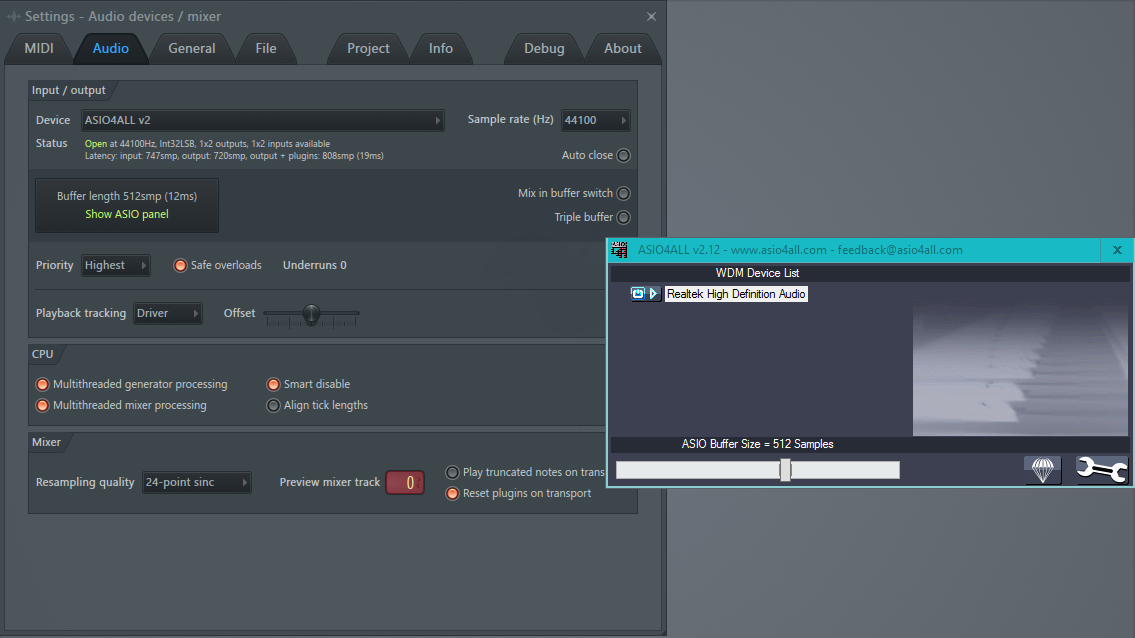Enable the Triple buffer option
This screenshot has height=638, width=1135.
point(623,217)
